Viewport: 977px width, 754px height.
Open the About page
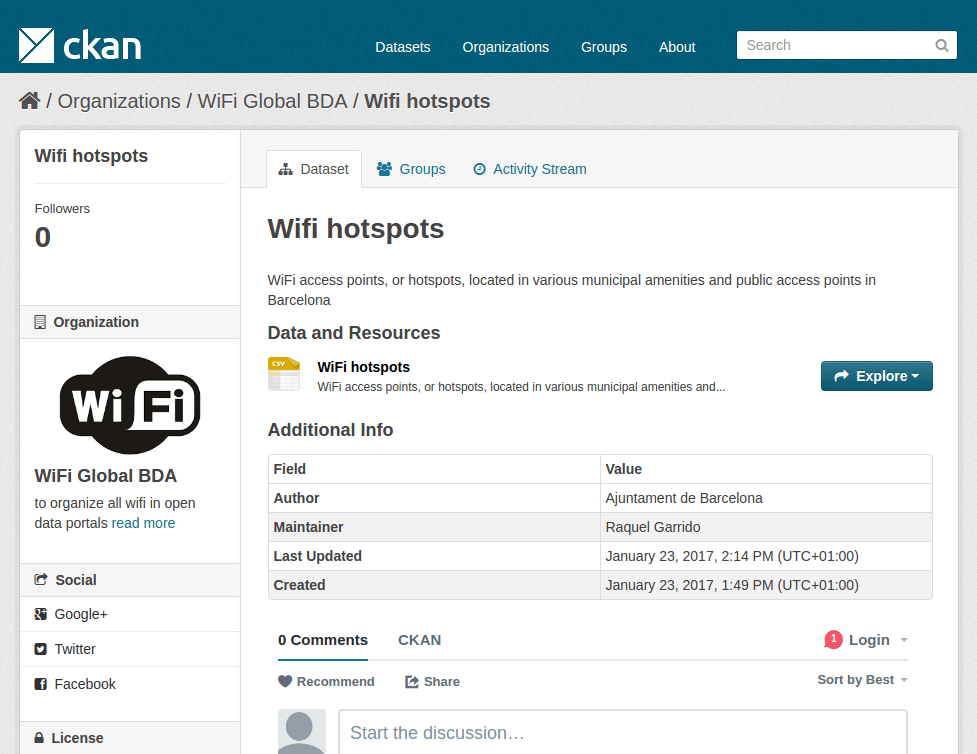click(677, 47)
